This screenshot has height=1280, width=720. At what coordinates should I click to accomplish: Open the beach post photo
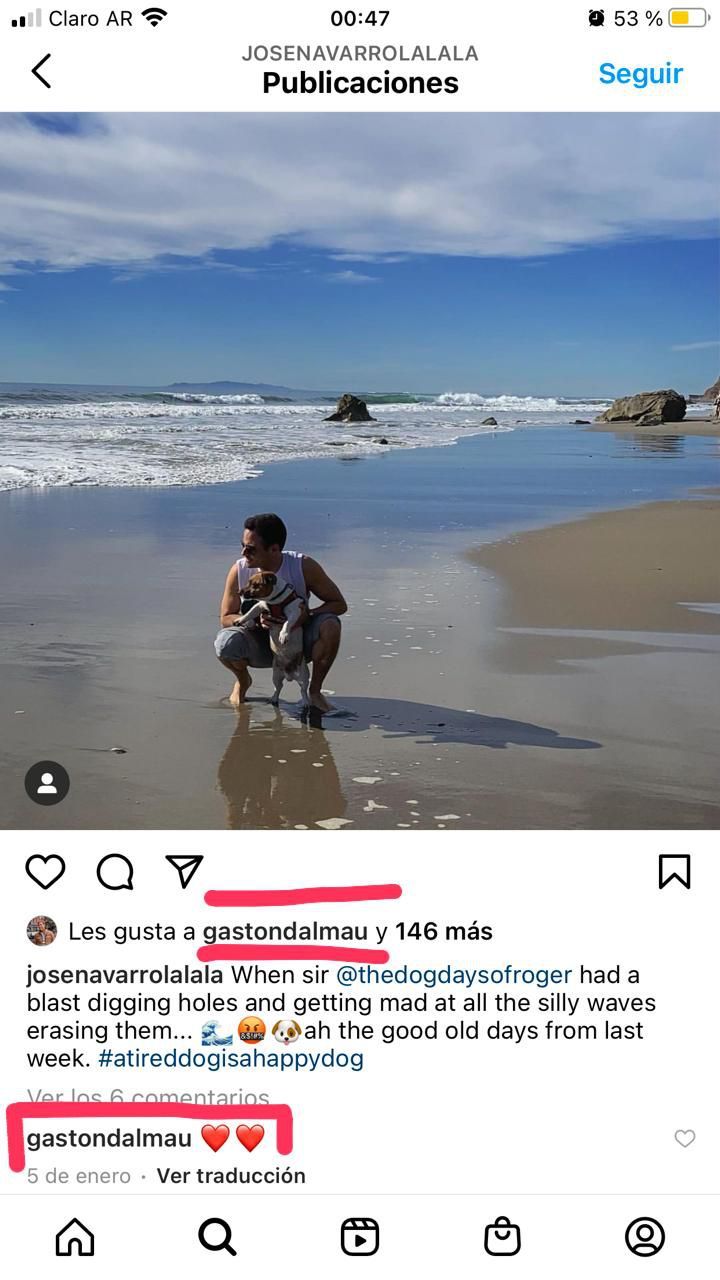coord(360,470)
